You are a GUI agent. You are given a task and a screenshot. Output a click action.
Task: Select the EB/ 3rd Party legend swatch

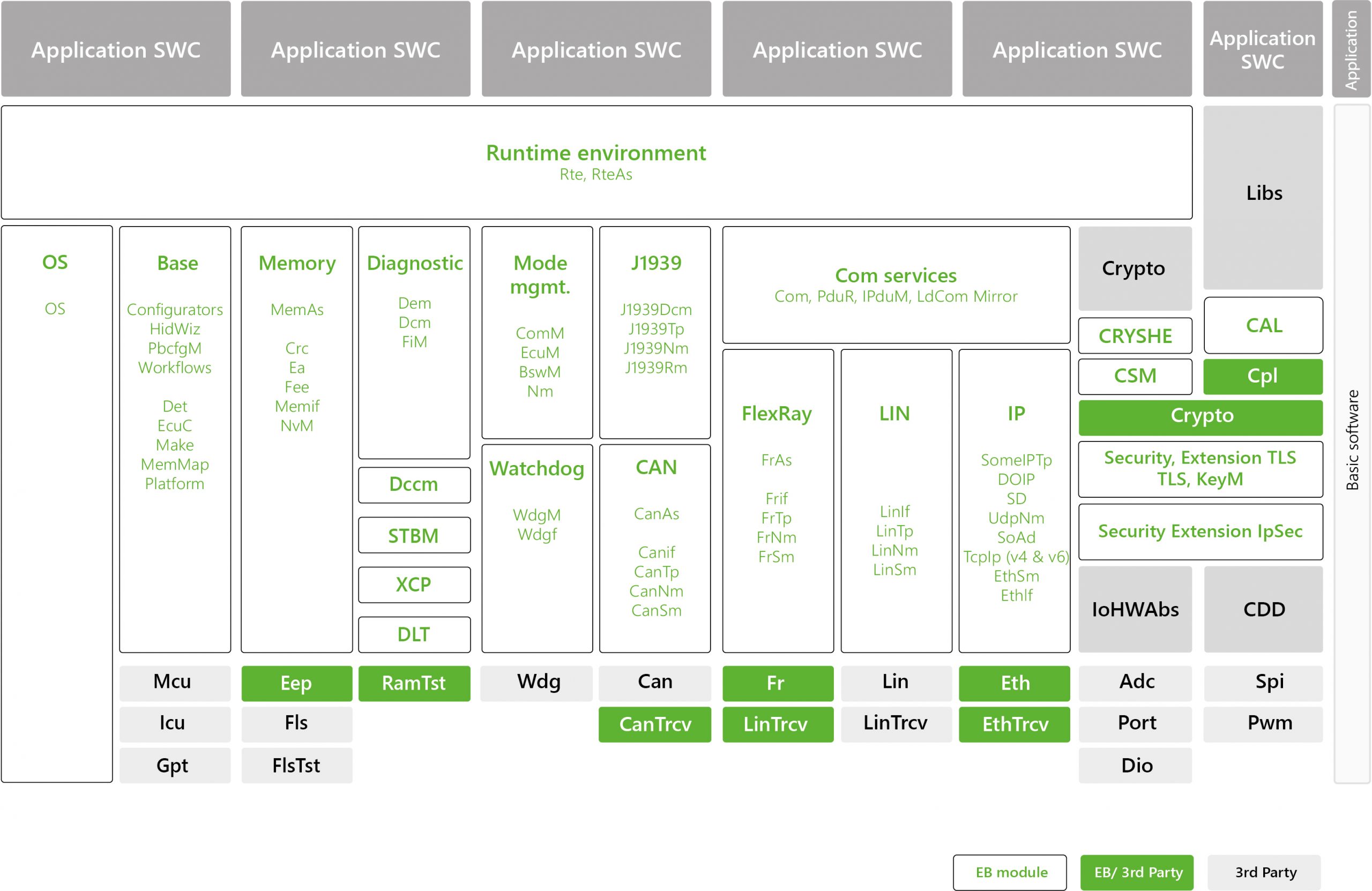(x=1137, y=873)
